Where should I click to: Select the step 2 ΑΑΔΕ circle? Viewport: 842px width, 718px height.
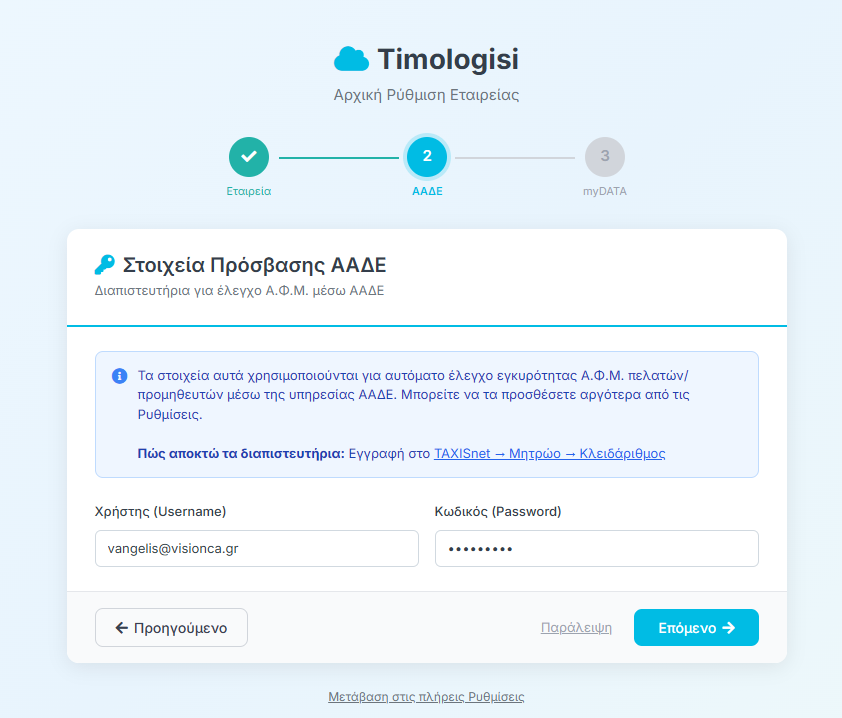[427, 157]
